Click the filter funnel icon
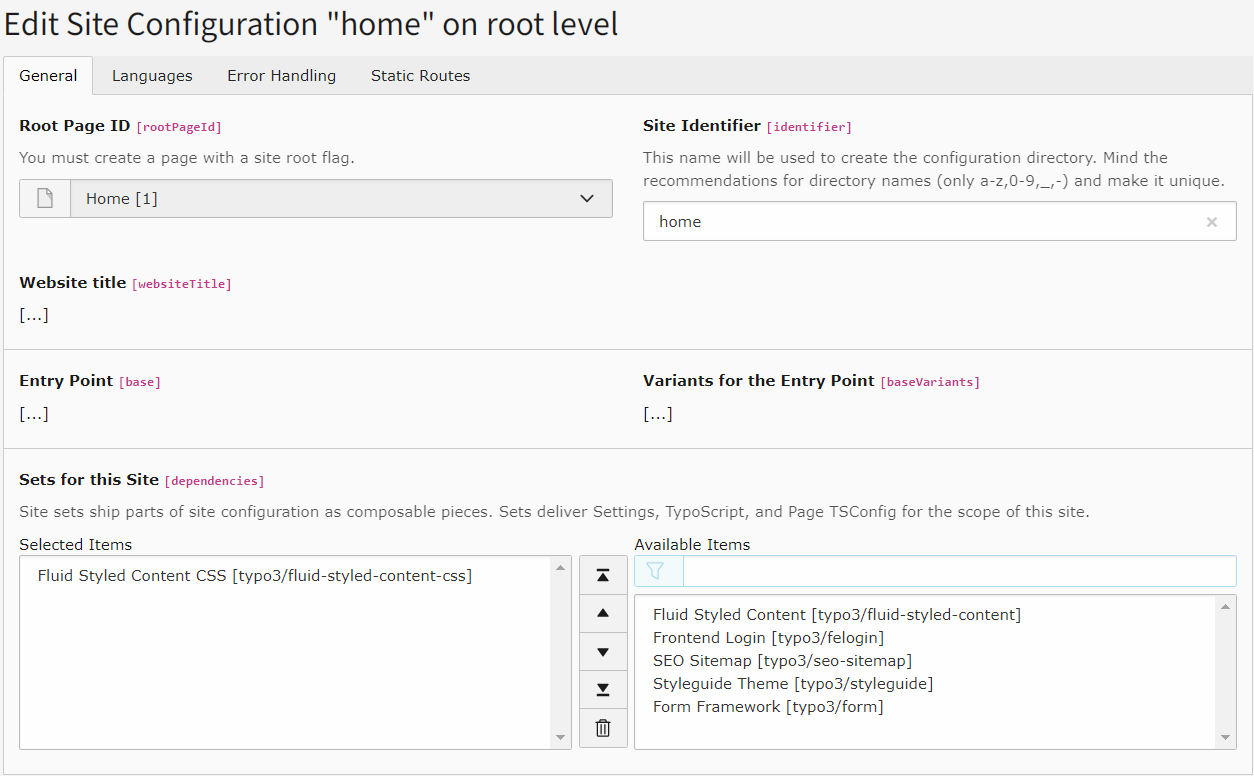Viewport: 1254px width, 776px height. pos(656,571)
